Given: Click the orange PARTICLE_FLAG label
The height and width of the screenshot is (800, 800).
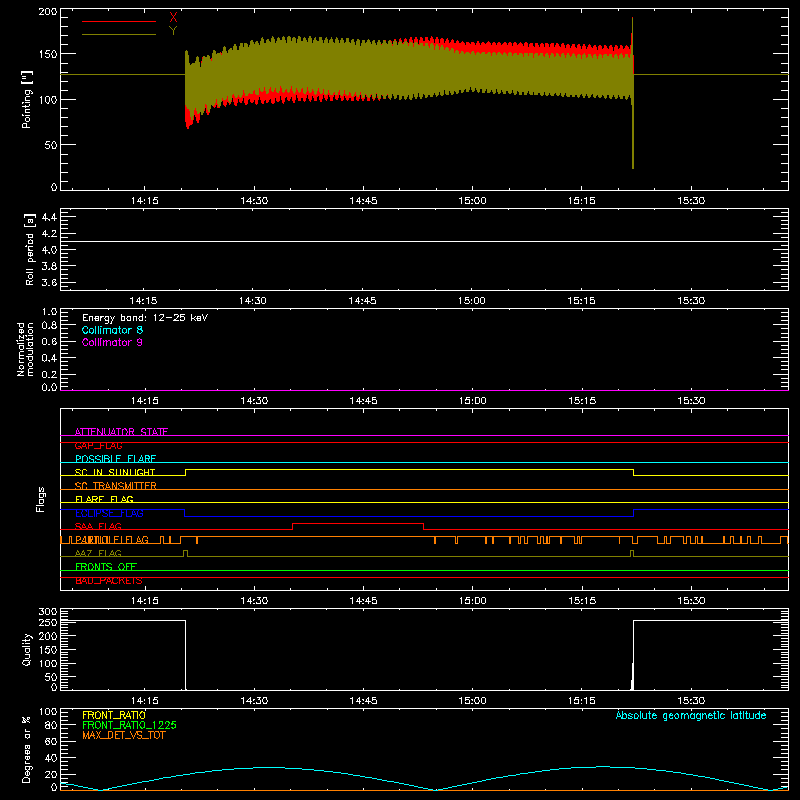Looking at the screenshot, I should click(112, 540).
